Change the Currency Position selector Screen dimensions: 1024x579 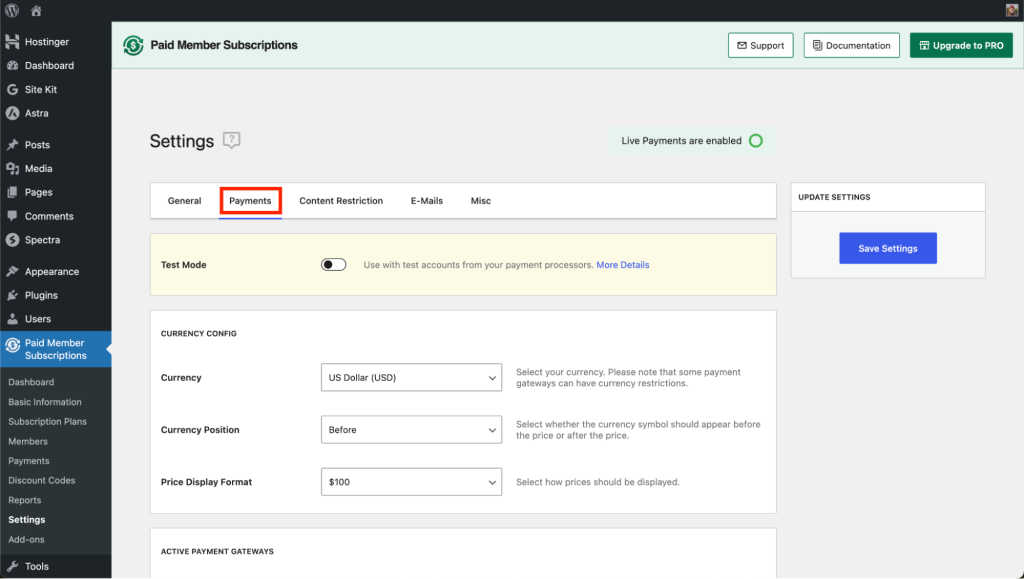411,429
